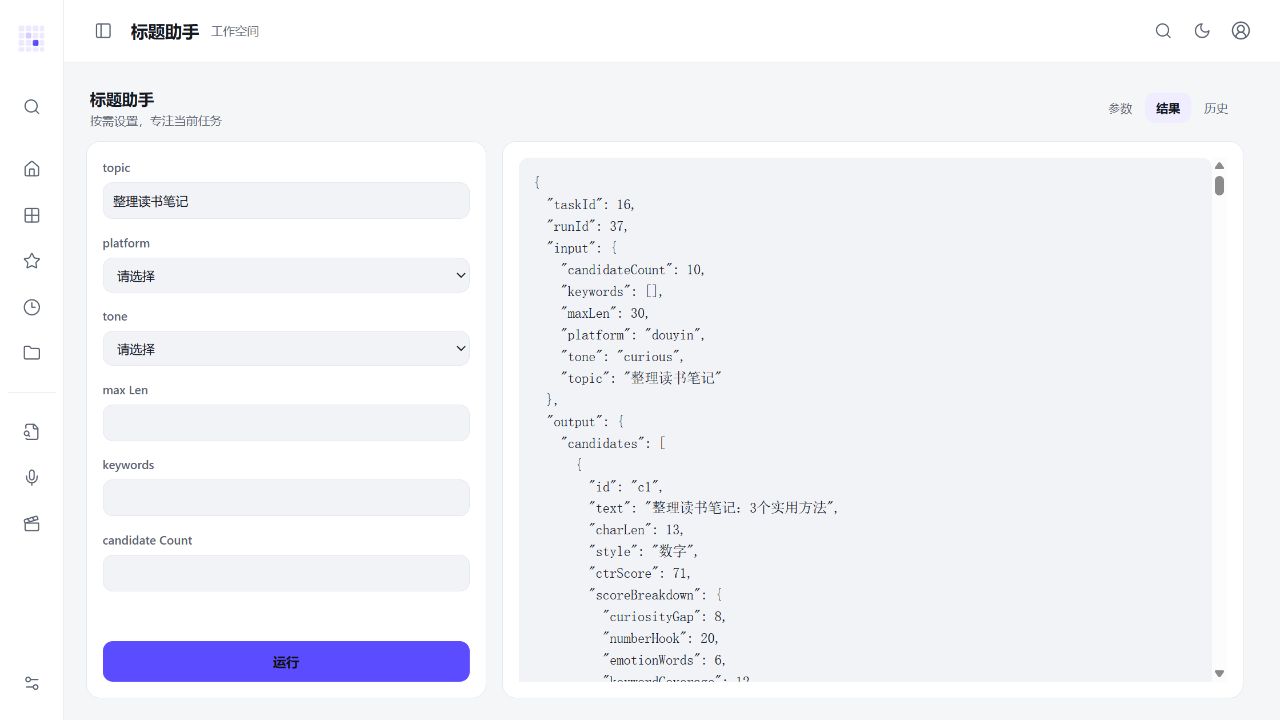1280x720 pixels.
Task: Select the 结果 tab
Action: 1168,109
